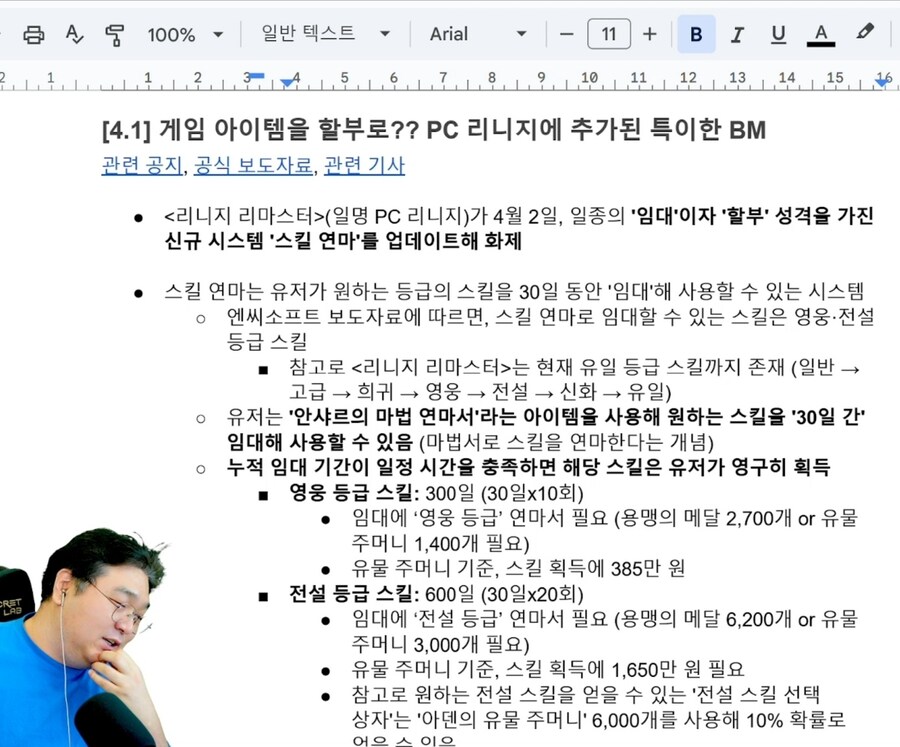Open the zoom level dropdown
Image resolution: width=900 pixels, height=747 pixels.
pyautogui.click(x=186, y=33)
